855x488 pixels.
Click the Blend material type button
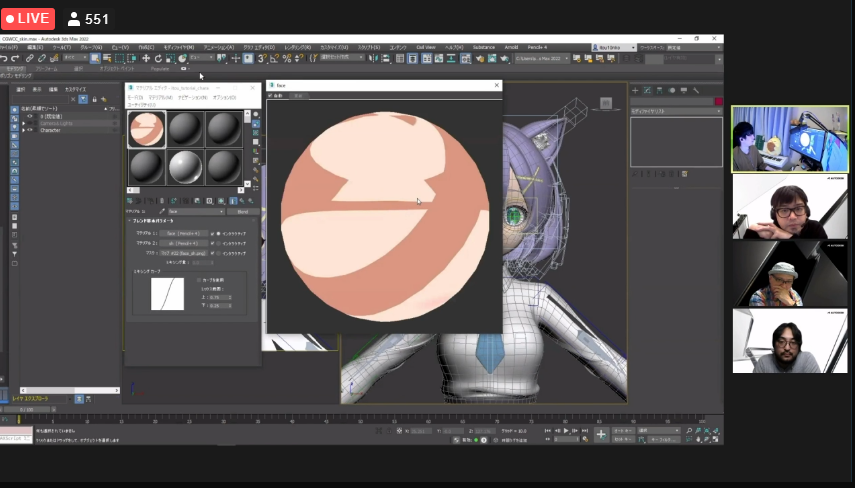243,212
